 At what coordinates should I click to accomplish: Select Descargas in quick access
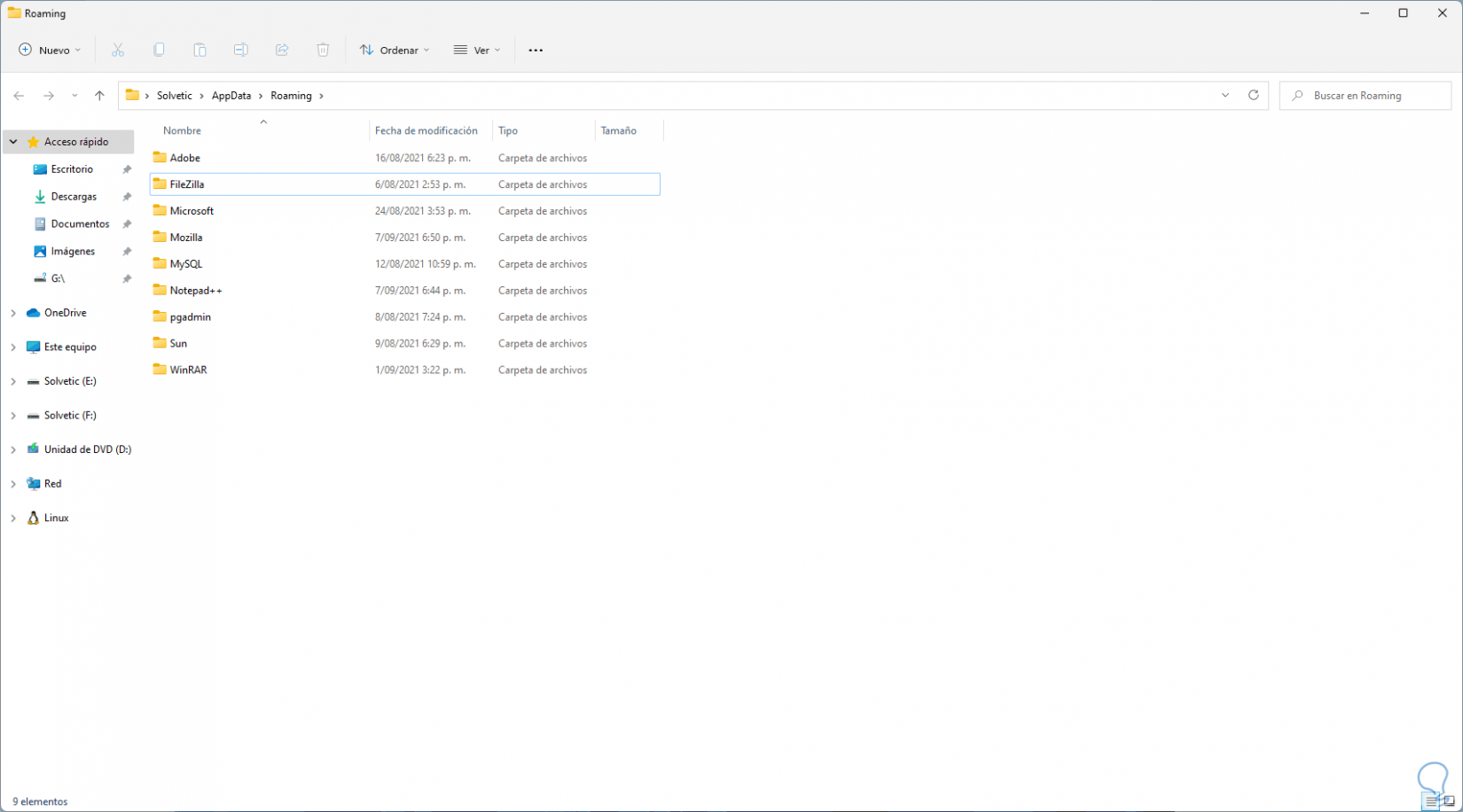click(x=74, y=197)
